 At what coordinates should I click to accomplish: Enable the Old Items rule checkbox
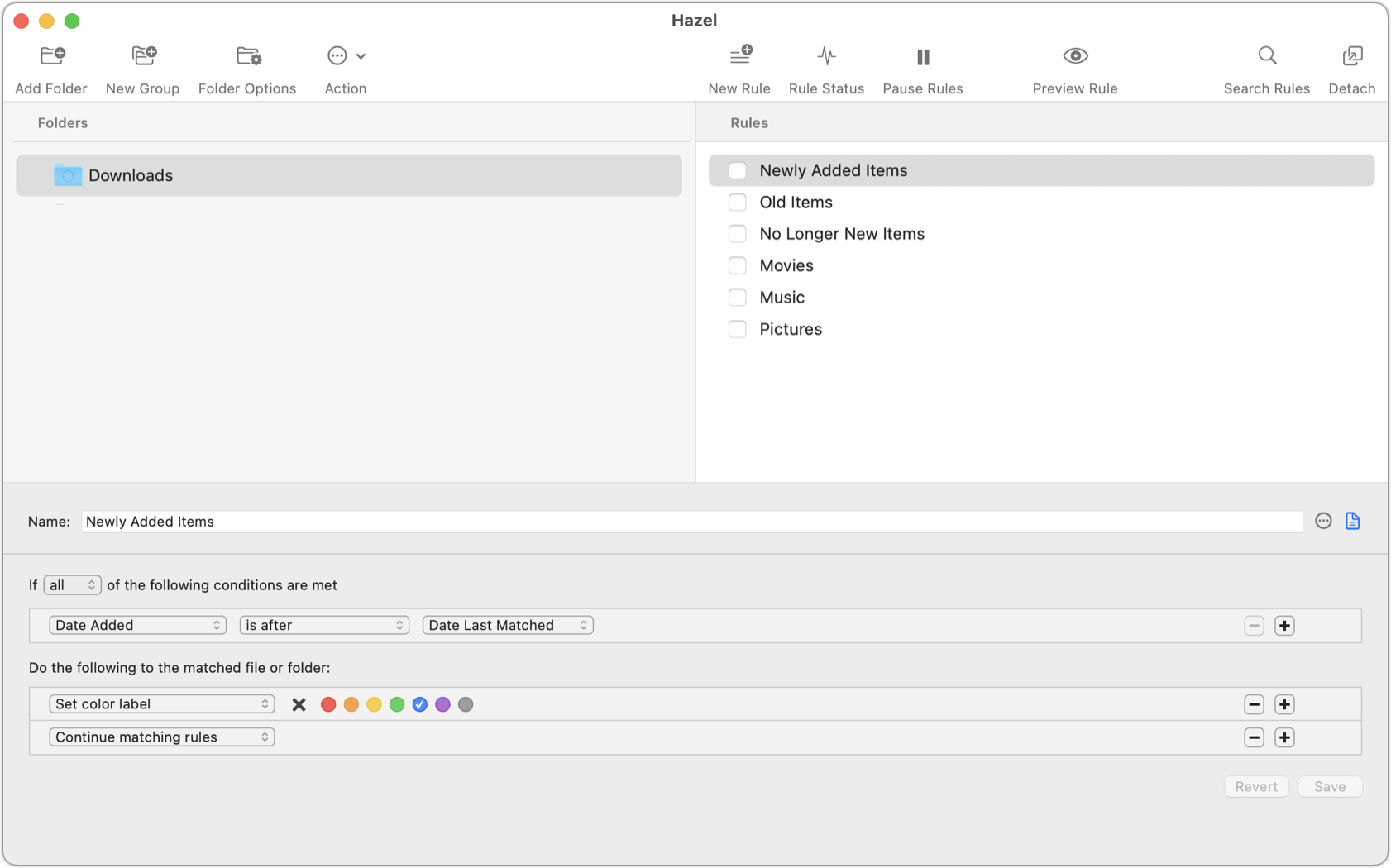tap(737, 203)
